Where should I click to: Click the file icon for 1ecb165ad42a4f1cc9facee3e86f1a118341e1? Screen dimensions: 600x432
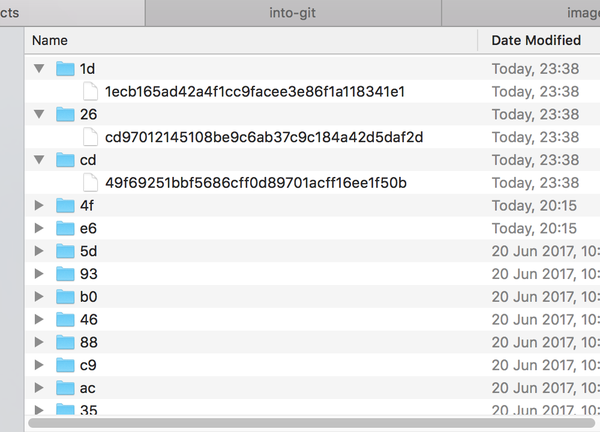click(x=91, y=92)
